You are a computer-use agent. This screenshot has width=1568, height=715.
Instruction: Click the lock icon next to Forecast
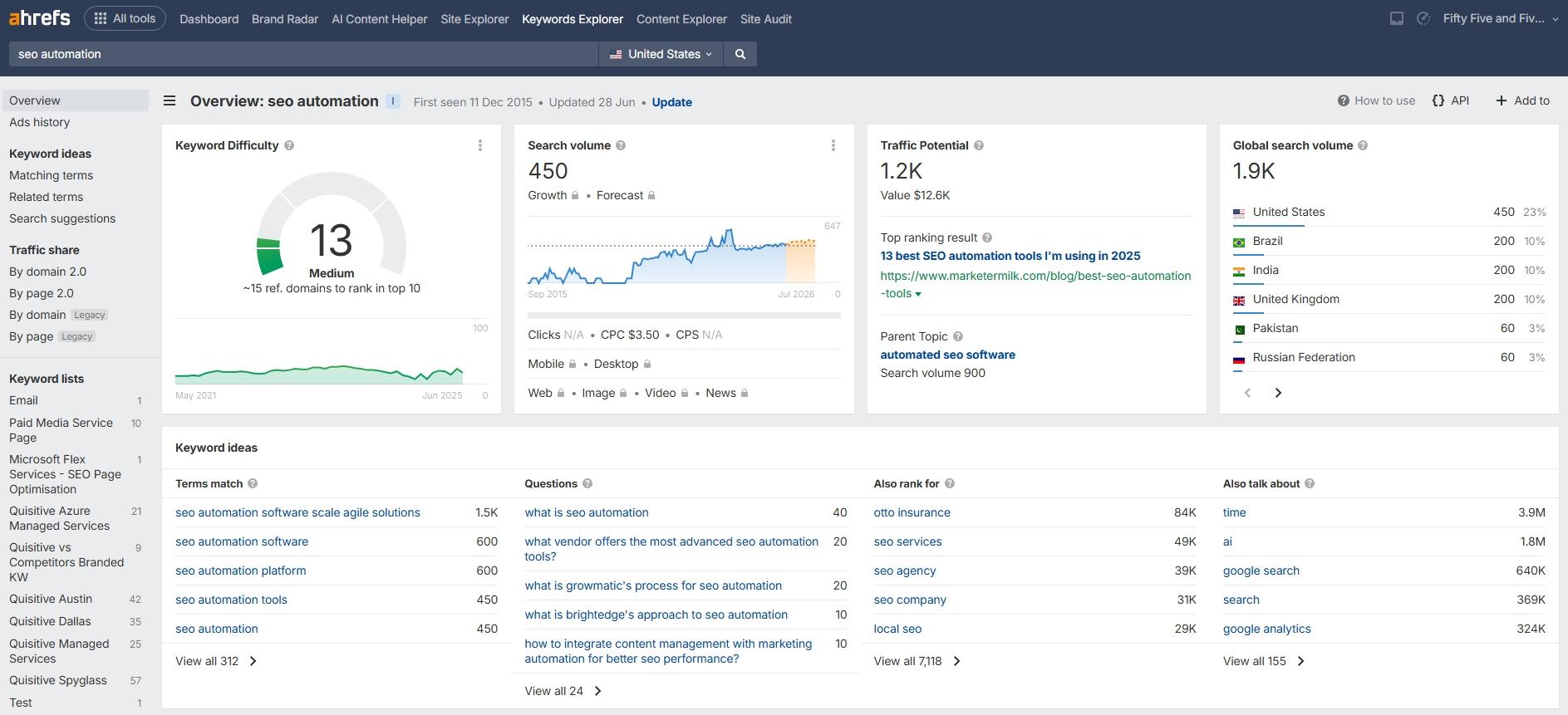click(651, 195)
